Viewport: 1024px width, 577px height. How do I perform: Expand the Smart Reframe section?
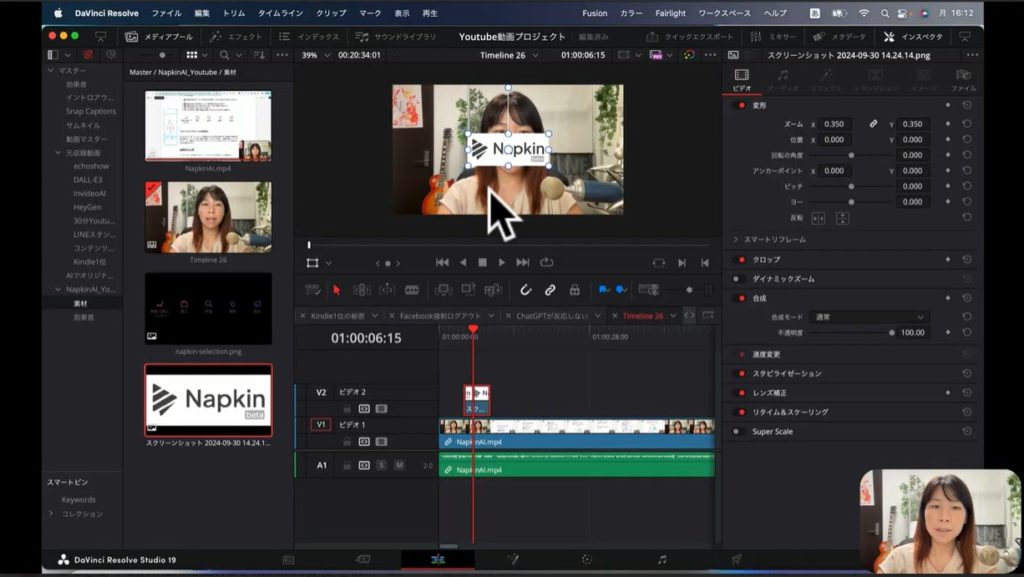(736, 239)
